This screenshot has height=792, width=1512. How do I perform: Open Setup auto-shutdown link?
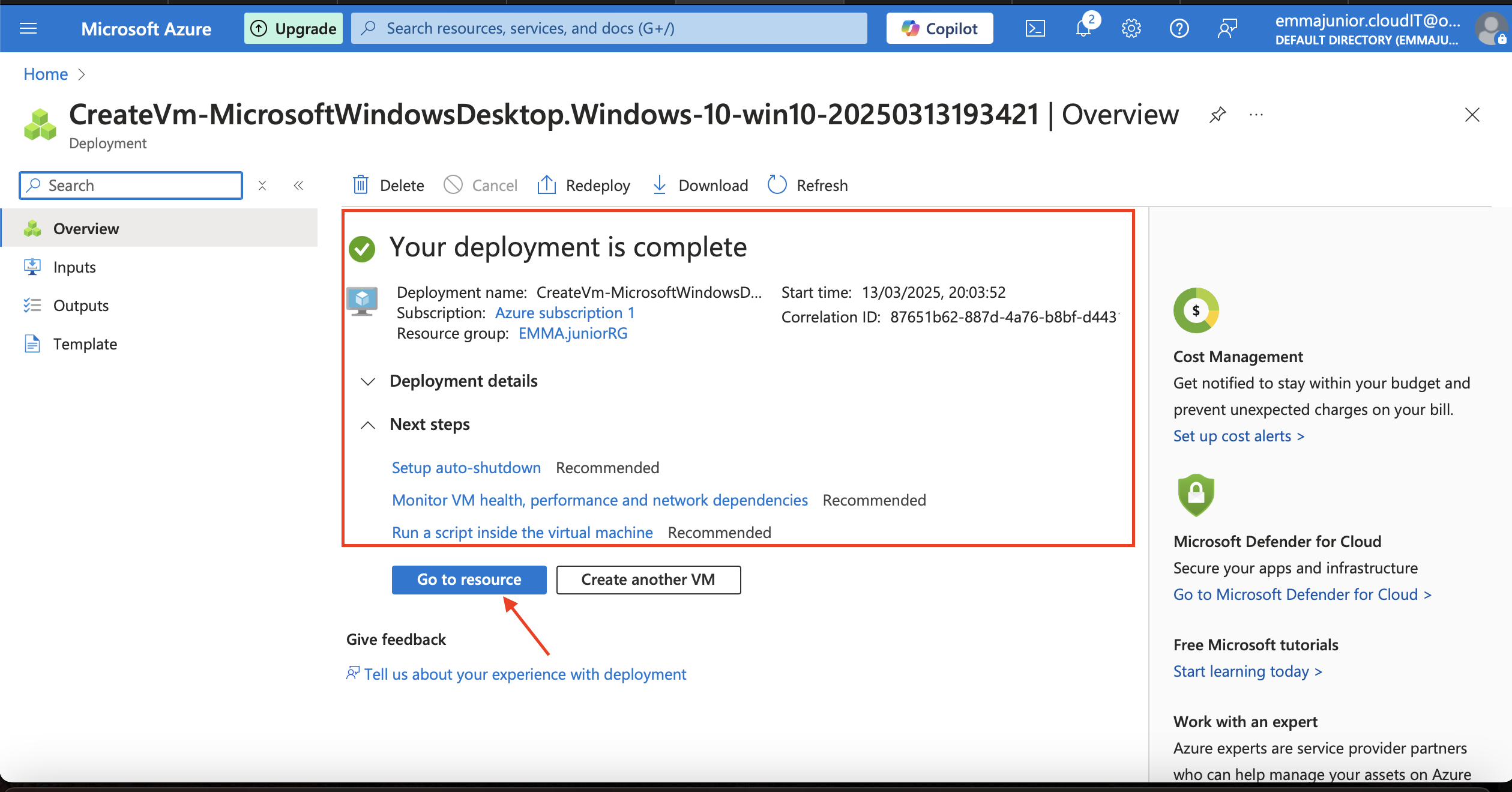coord(466,467)
